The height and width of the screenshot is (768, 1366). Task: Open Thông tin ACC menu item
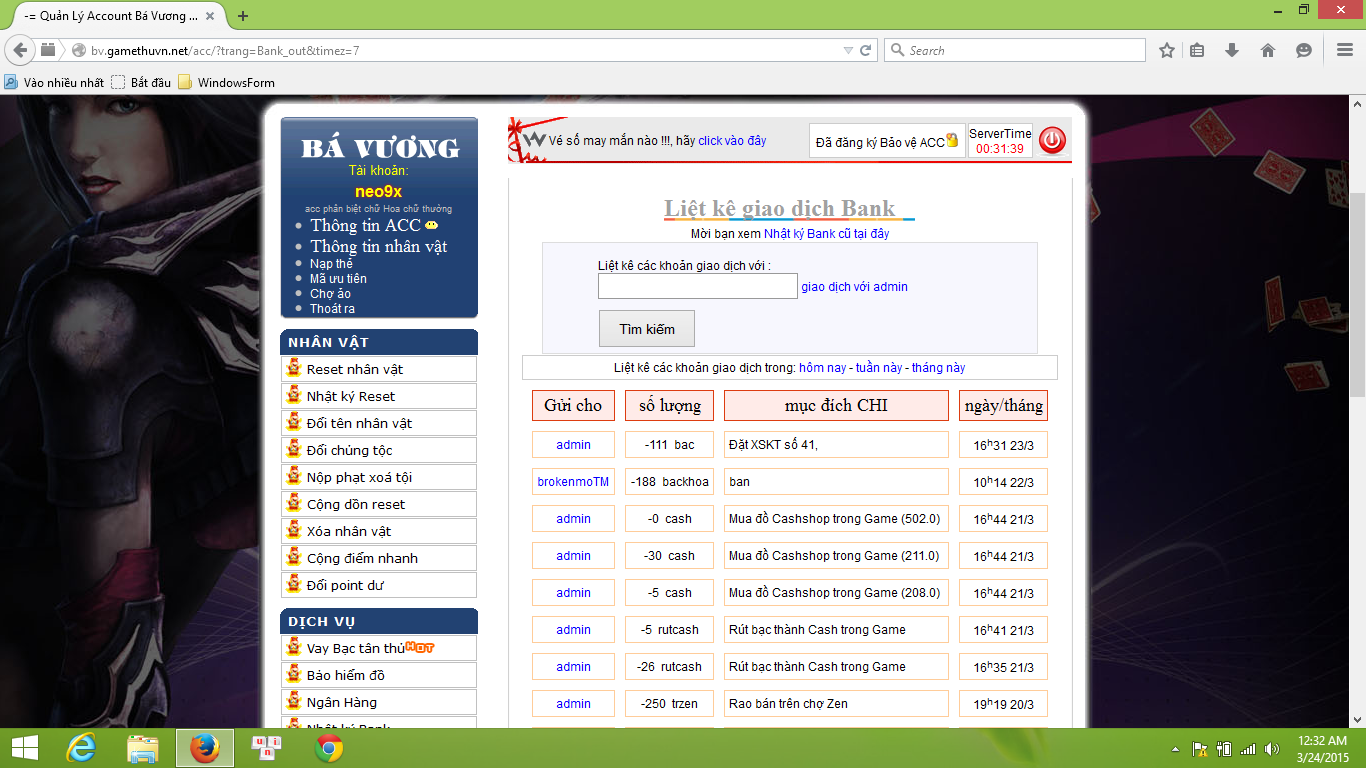pos(366,225)
